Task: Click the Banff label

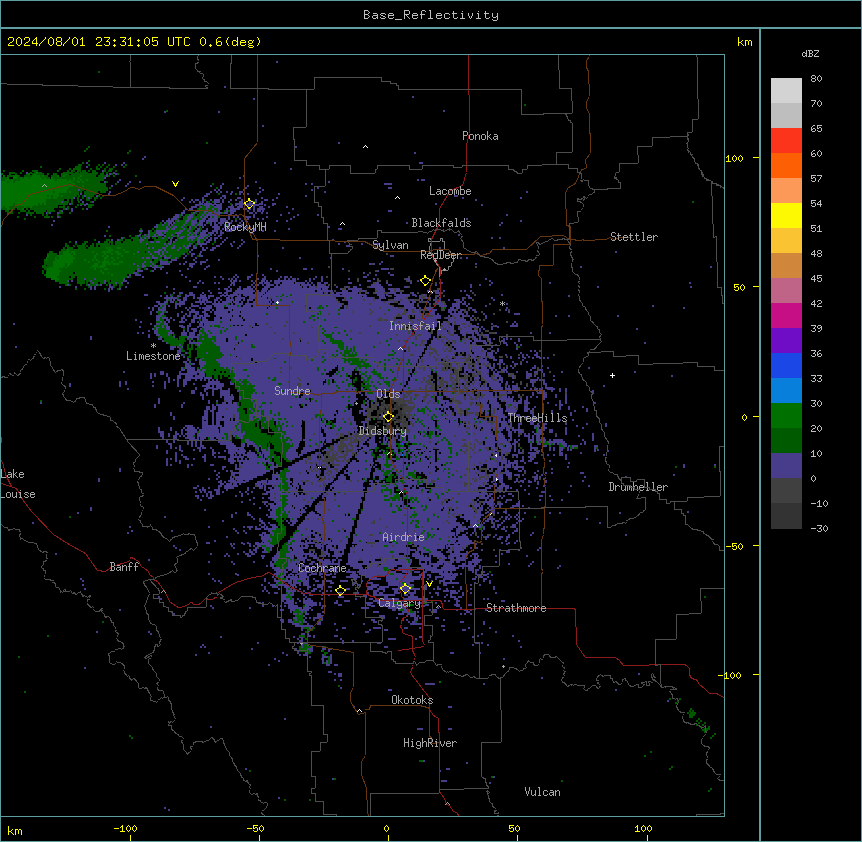Action: coord(124,567)
